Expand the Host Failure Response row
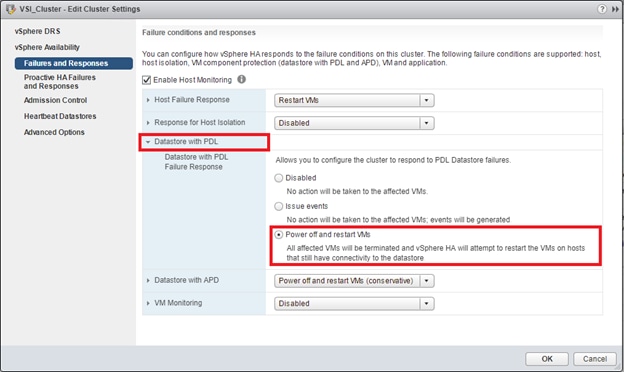The image size is (624, 372). (148, 100)
